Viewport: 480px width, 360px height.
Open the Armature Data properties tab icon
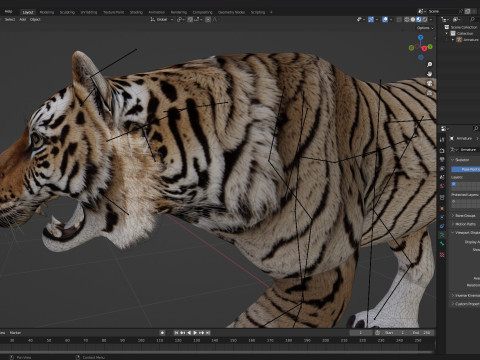pyautogui.click(x=442, y=235)
